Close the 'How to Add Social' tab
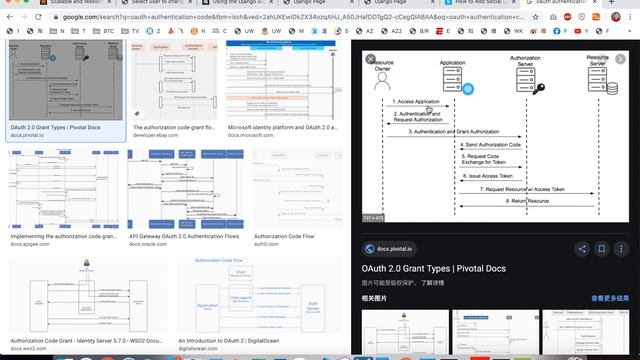This screenshot has width=640, height=360. tap(514, 2)
